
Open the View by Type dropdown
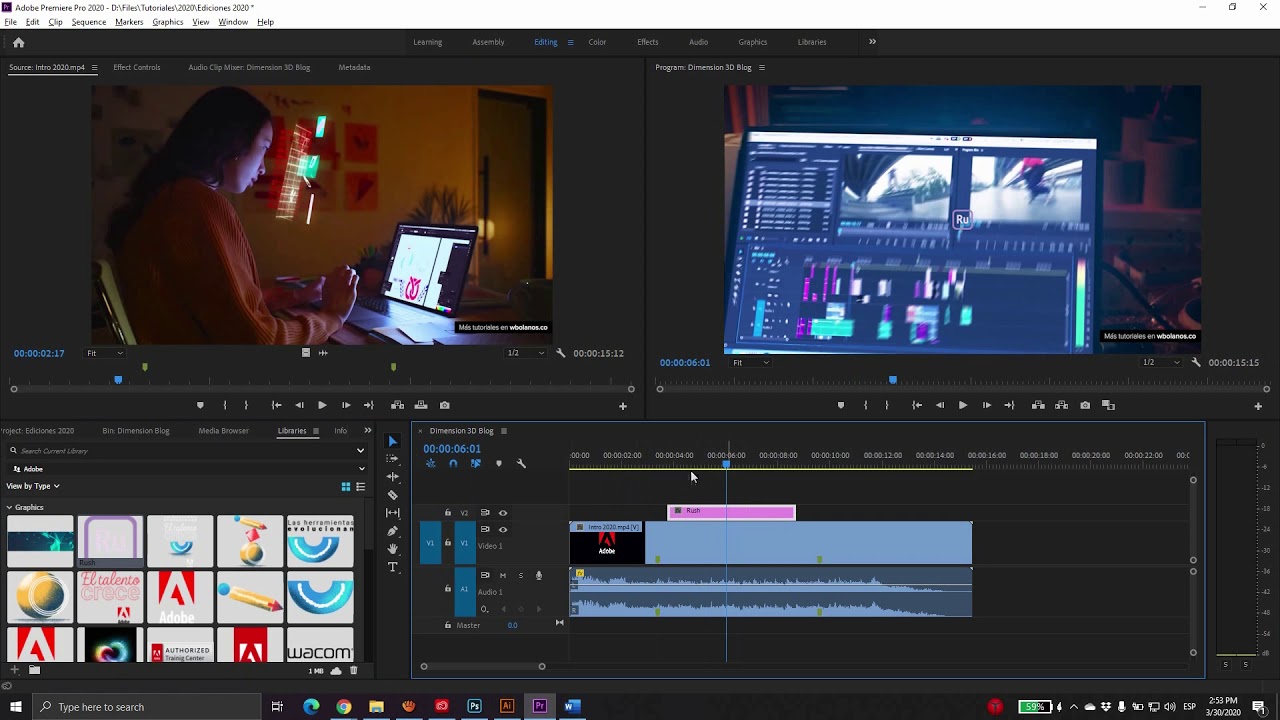point(33,486)
